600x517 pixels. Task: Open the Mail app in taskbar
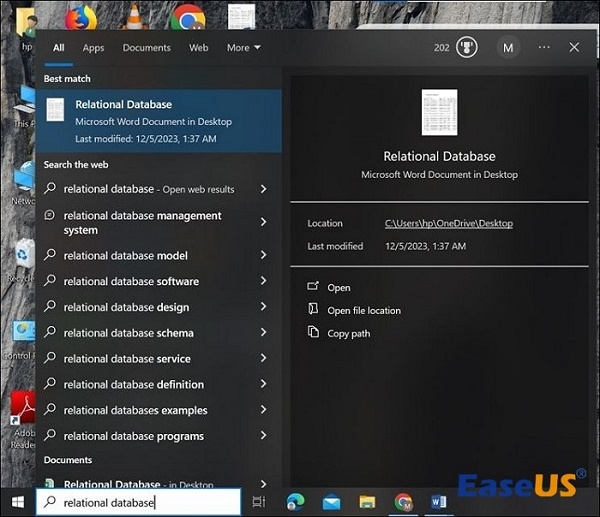[x=331, y=502]
